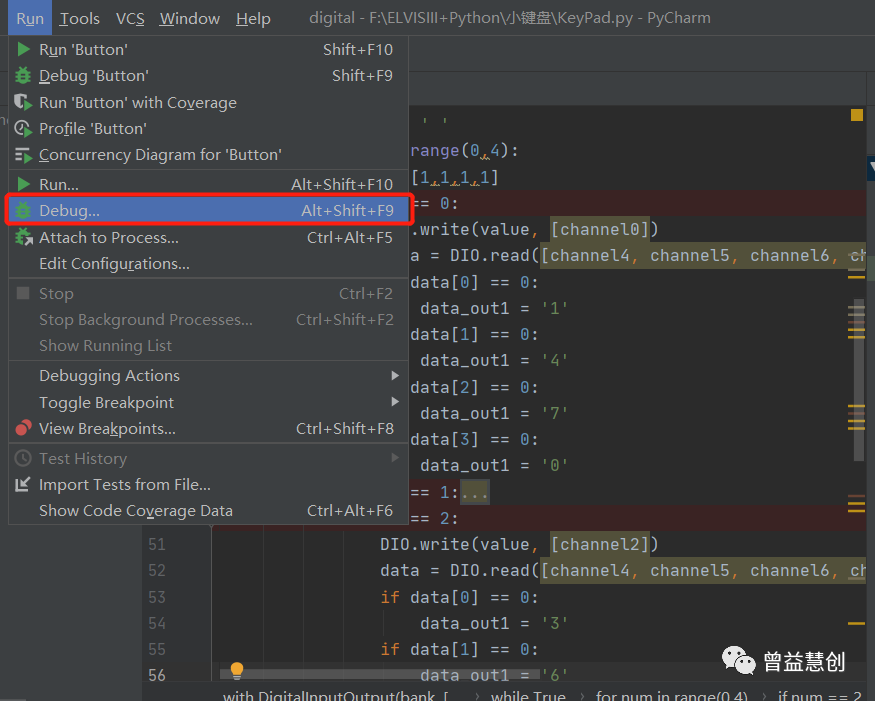Click shield icon for Run 'Button' with Coverage
The width and height of the screenshot is (875, 701).
23,102
